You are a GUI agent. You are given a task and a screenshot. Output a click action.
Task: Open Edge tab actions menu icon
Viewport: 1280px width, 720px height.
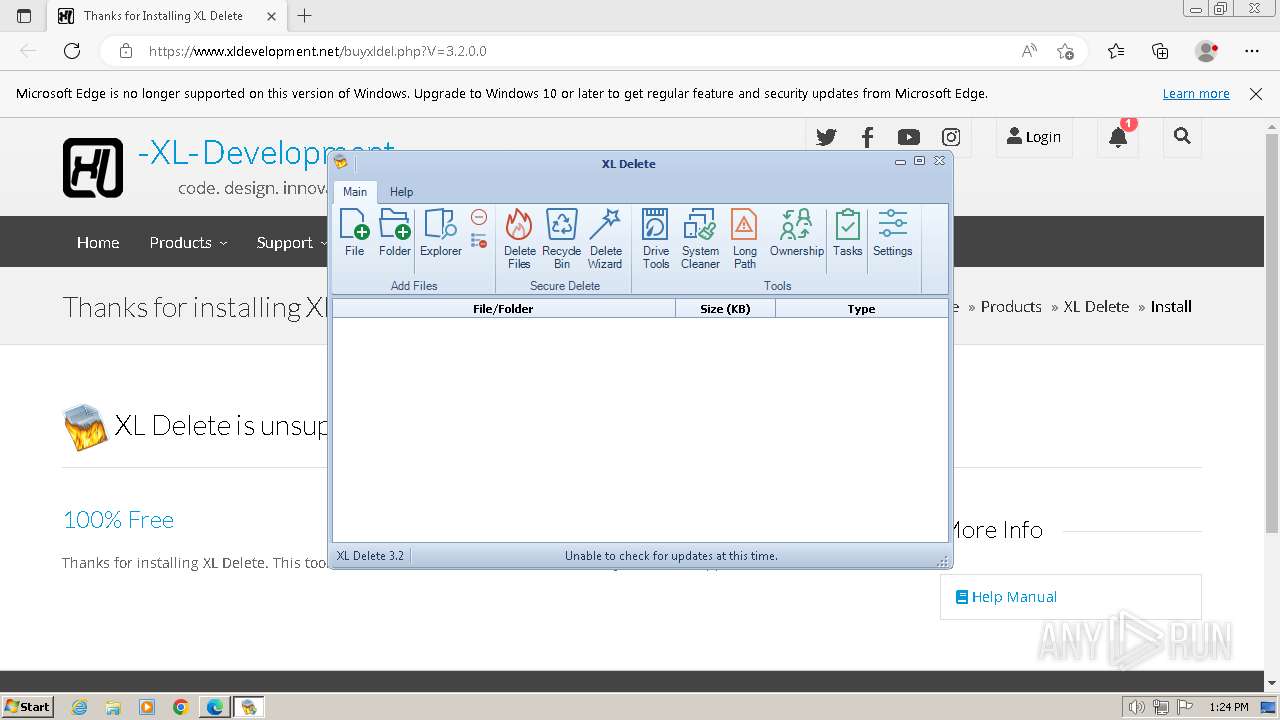tap(24, 16)
